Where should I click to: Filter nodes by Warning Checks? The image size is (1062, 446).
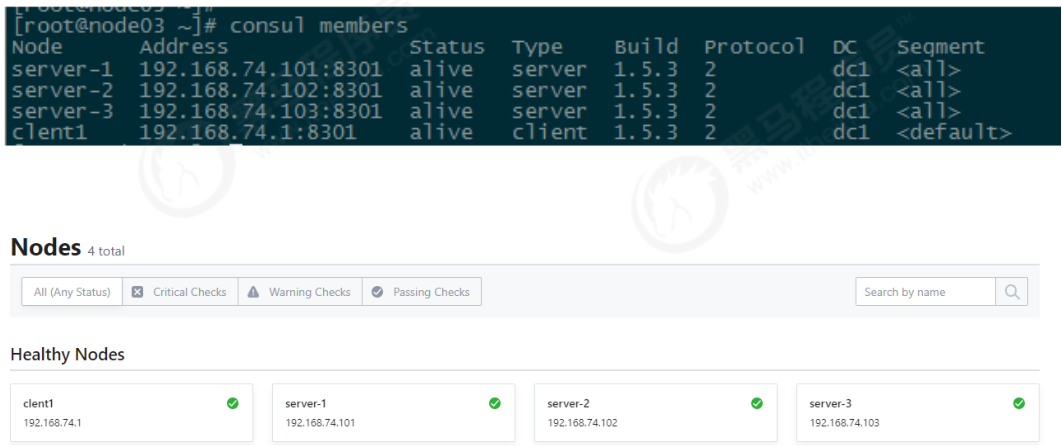(x=300, y=292)
